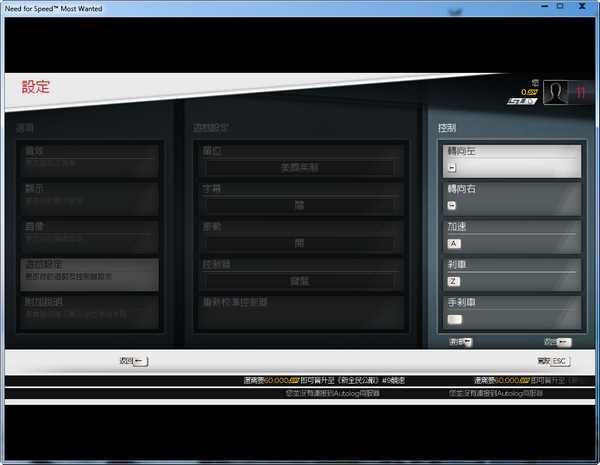Click the SP speed points badge icon

point(522,101)
